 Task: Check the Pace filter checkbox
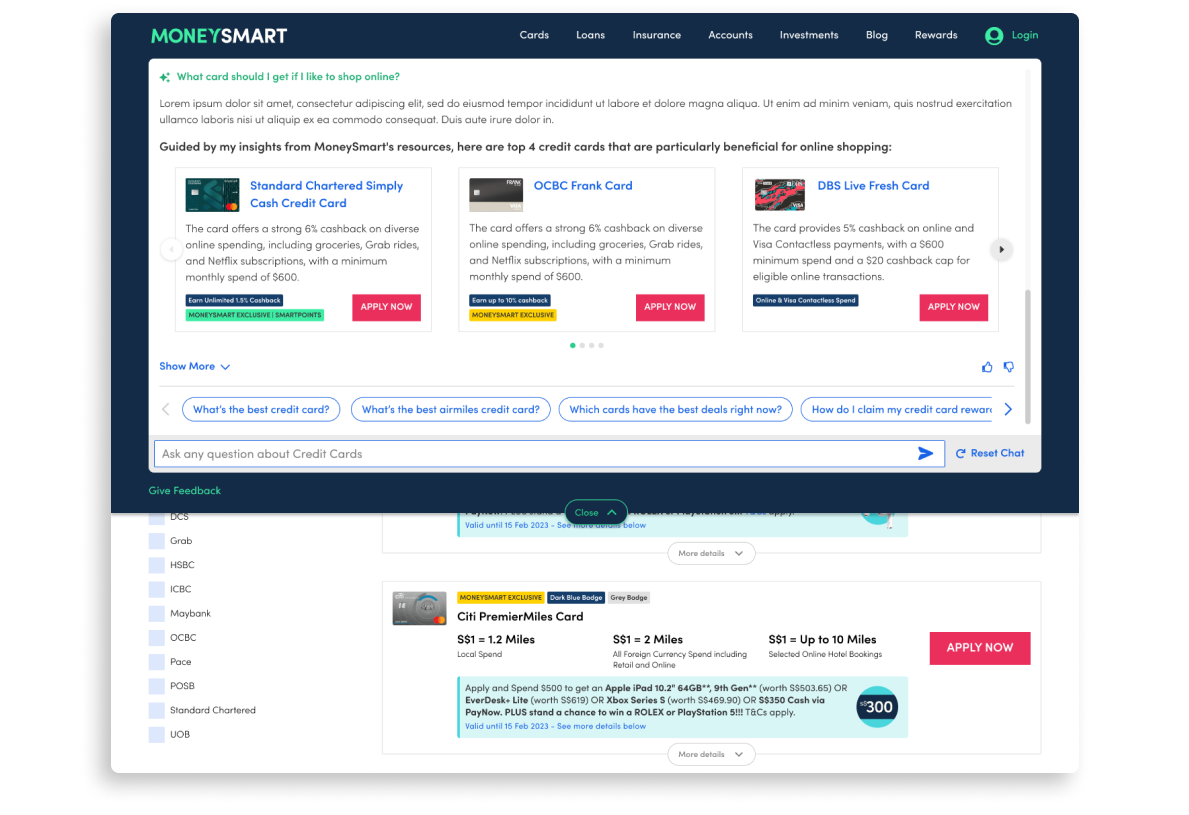pyautogui.click(x=157, y=663)
